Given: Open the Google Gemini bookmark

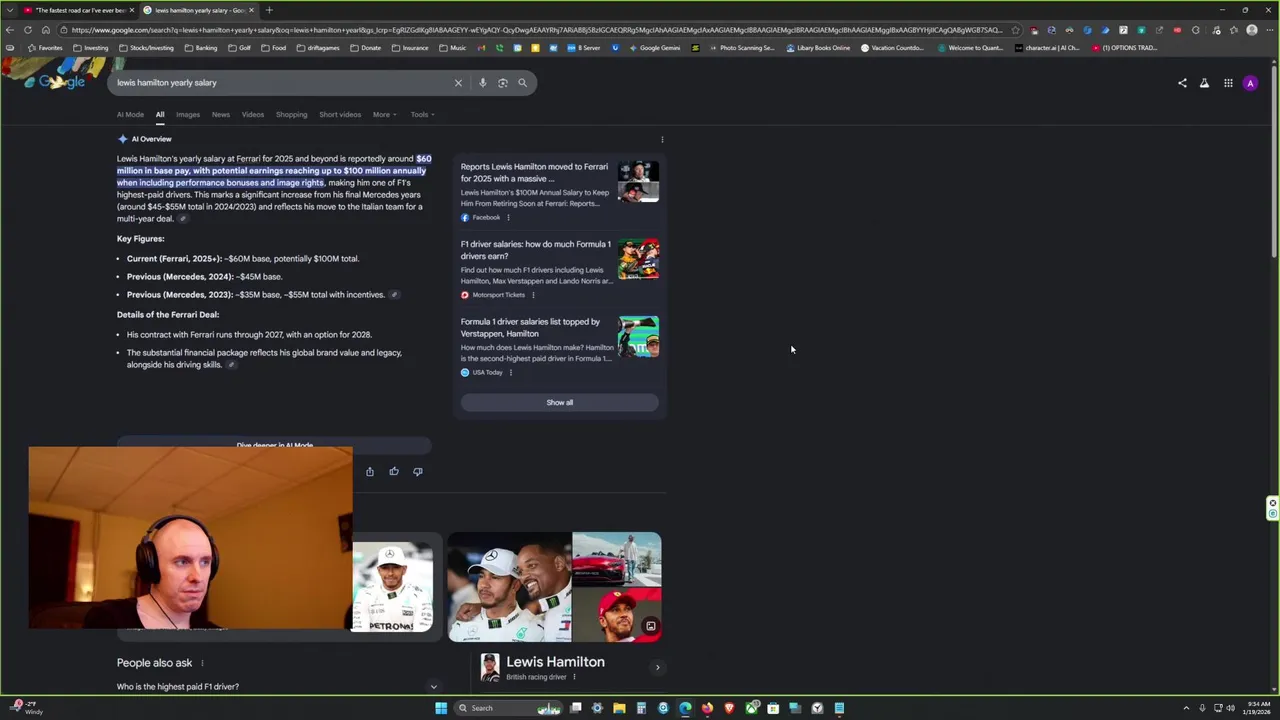Looking at the screenshot, I should pyautogui.click(x=654, y=48).
